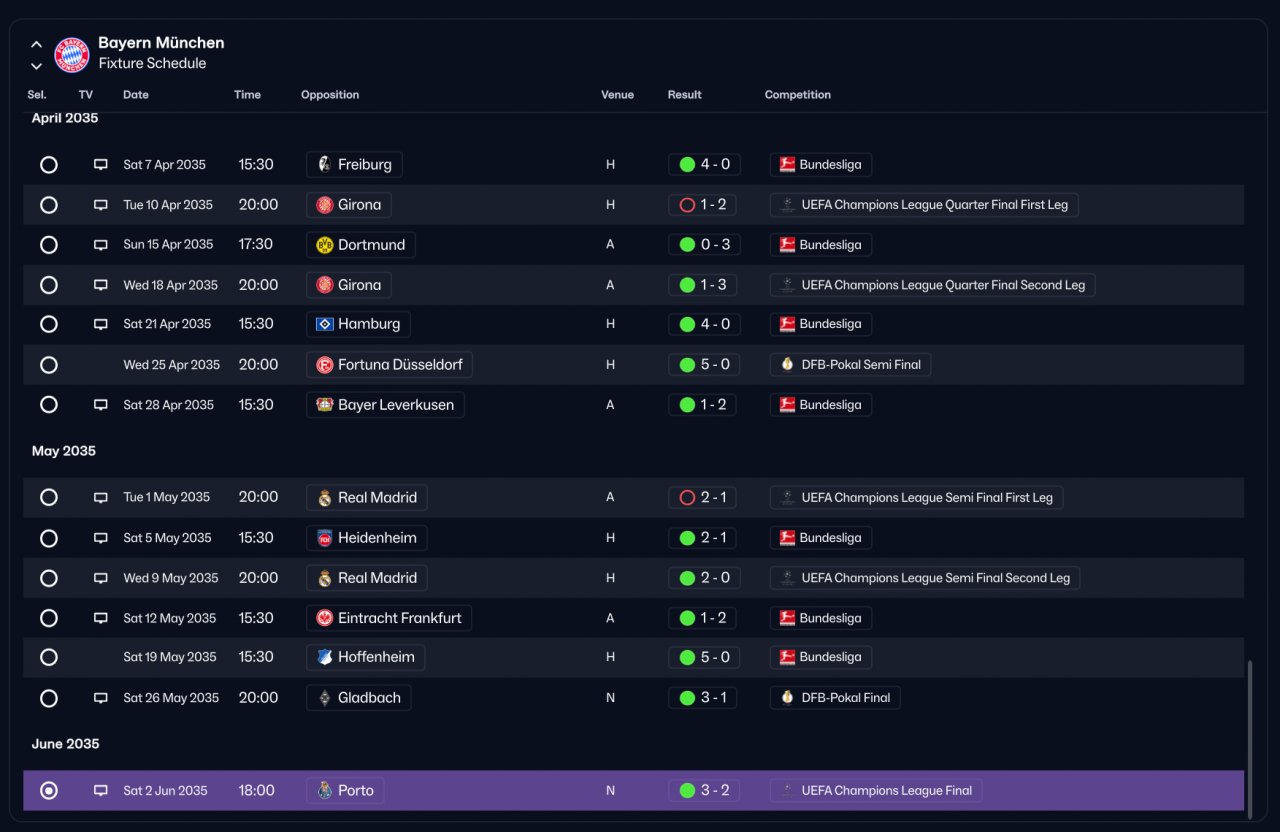Open the 3 - 2 result against Porto
The image size is (1280, 832).
[x=704, y=791]
